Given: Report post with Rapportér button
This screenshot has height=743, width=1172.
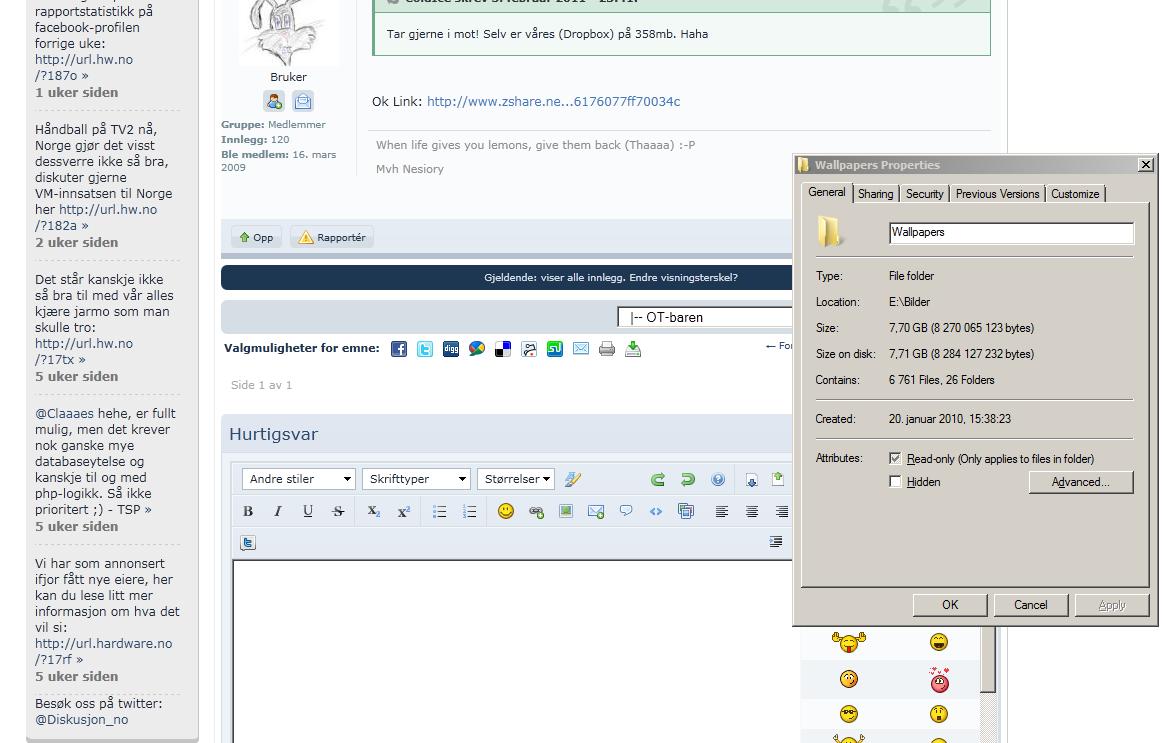Looking at the screenshot, I should (x=332, y=238).
